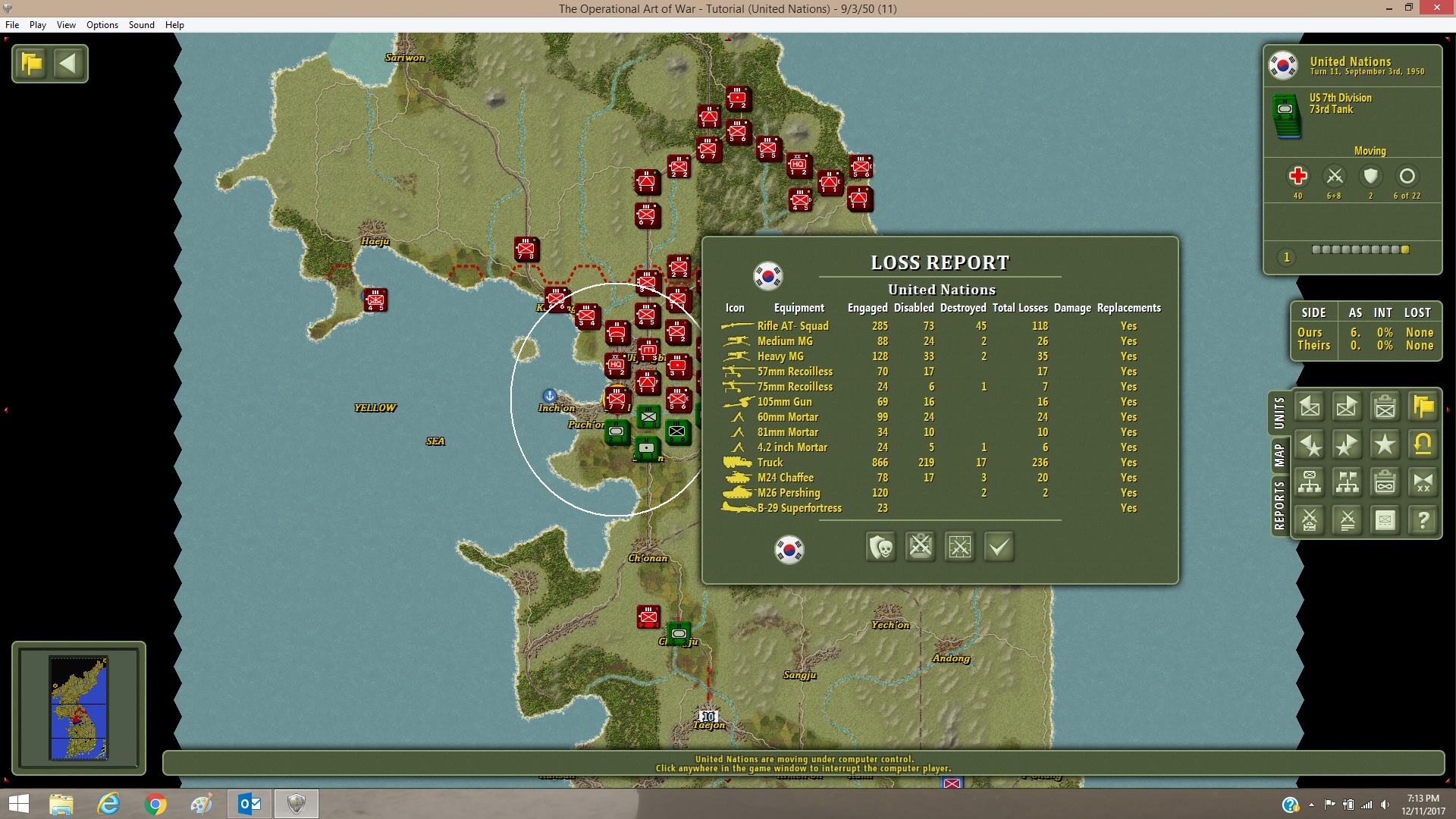This screenshot has width=1456, height=819.
Task: Open the Options menu
Action: (x=102, y=25)
